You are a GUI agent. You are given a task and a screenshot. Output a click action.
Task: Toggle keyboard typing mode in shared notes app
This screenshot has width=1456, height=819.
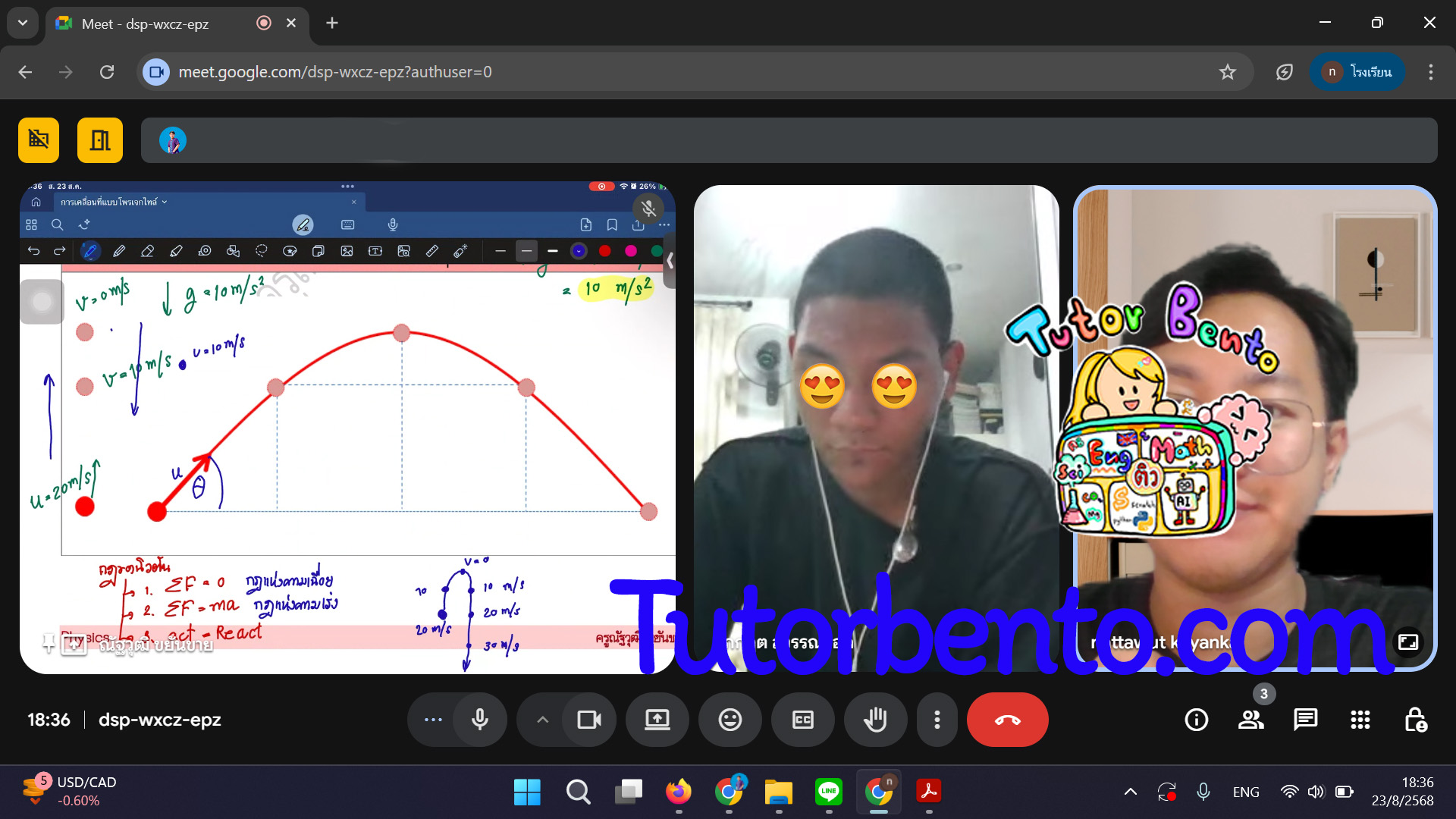[348, 224]
